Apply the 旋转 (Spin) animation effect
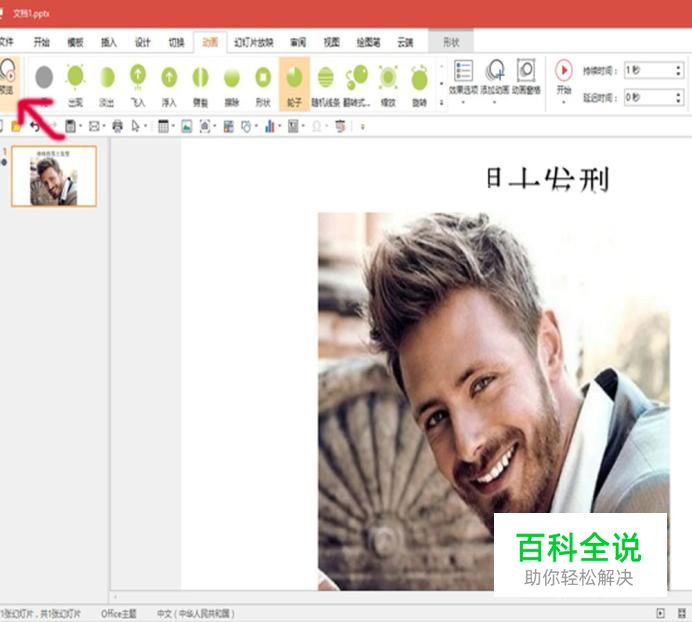 point(420,85)
